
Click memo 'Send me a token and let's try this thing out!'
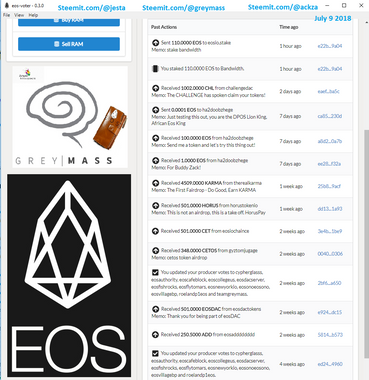(x=211, y=145)
